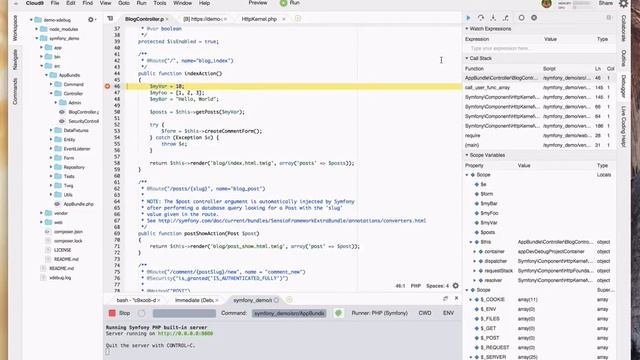Viewport: 640px width, 360px height.
Task: Select SecurityController file icon in tree
Action: coord(62,121)
